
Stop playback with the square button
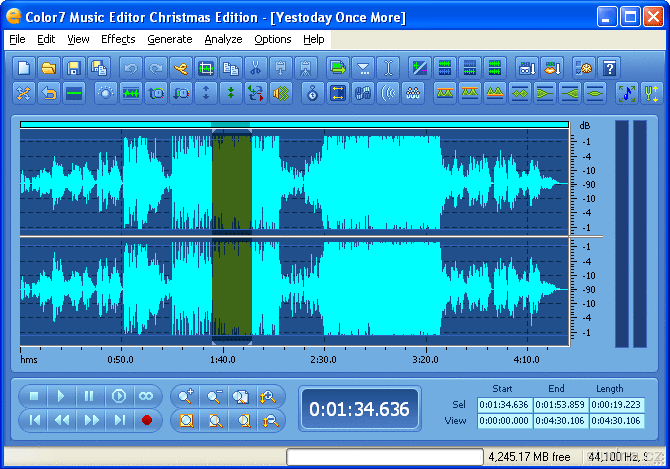point(34,396)
